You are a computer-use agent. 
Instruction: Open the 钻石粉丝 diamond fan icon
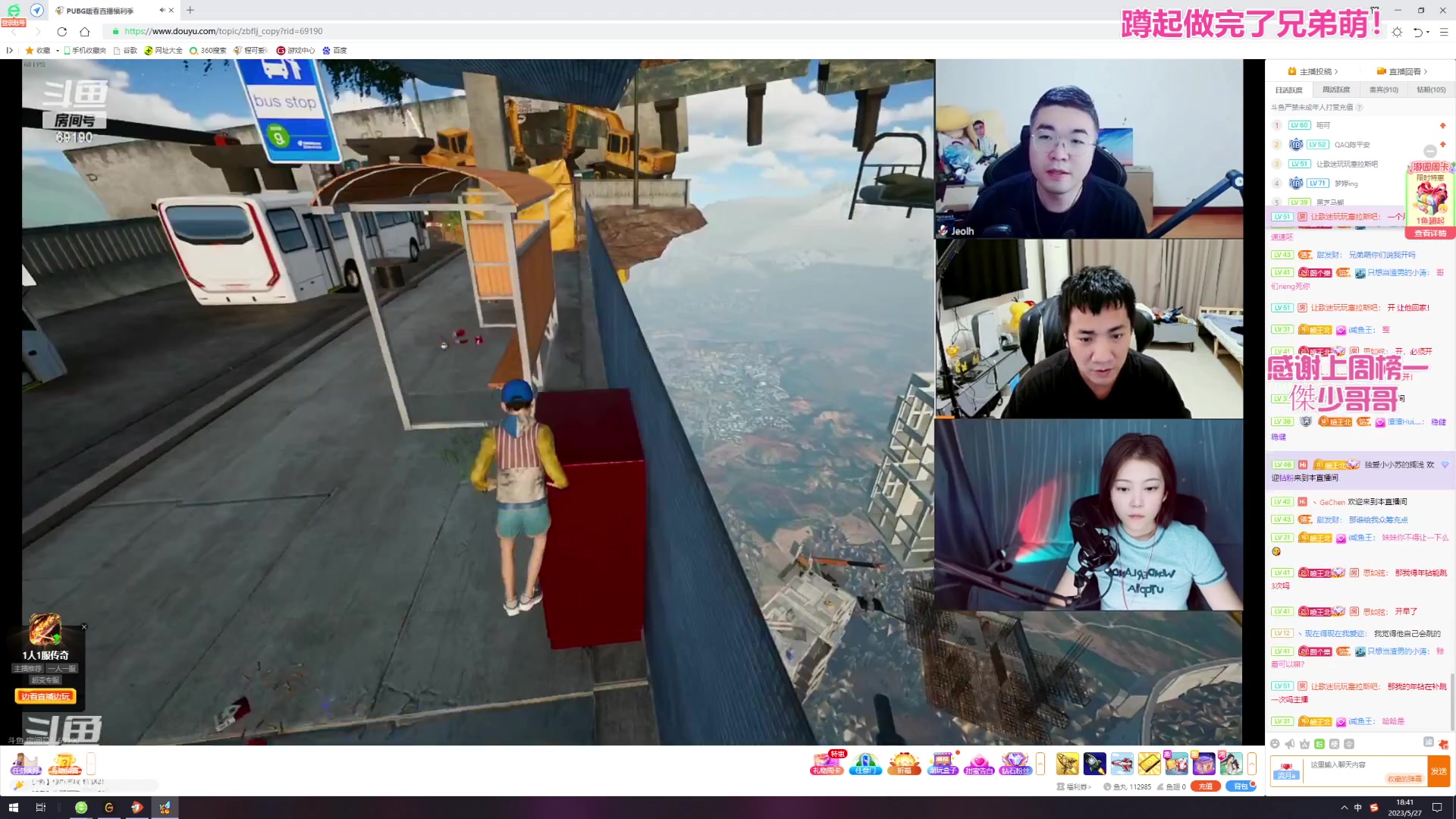coord(1015,763)
